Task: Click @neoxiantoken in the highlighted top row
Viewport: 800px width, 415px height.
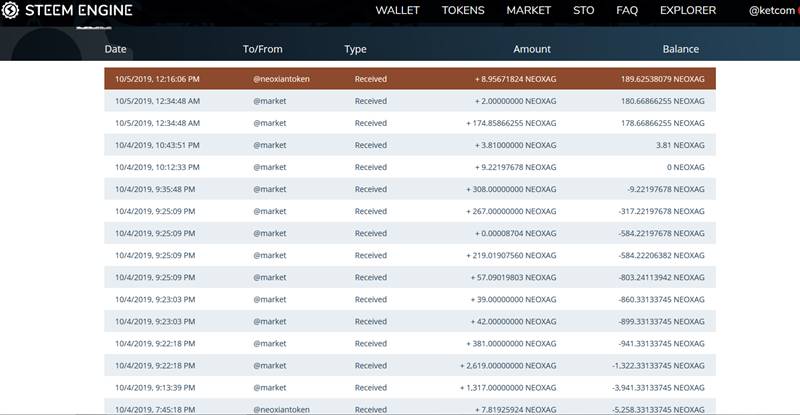Action: [281, 79]
